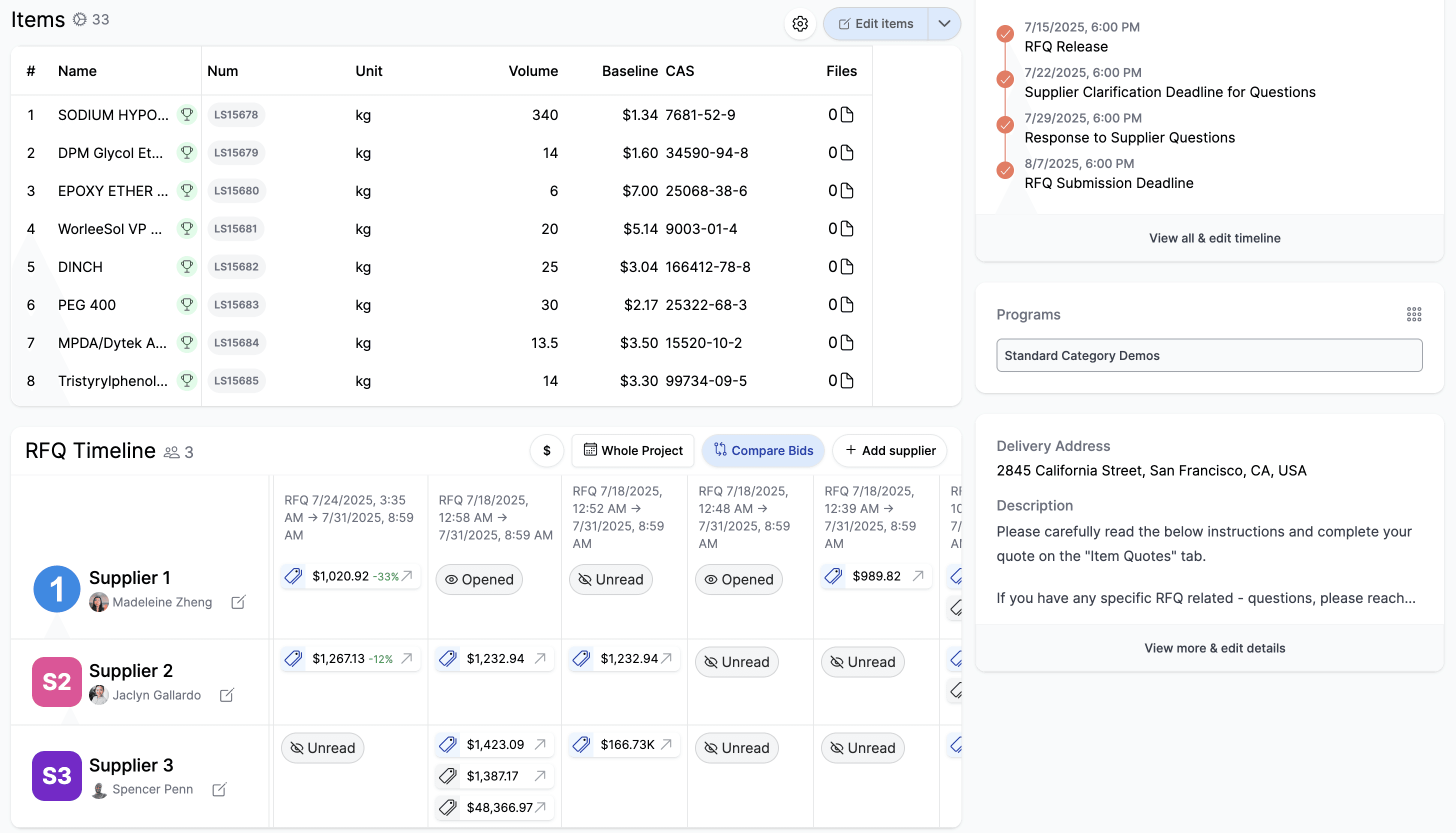This screenshot has width=1456, height=833.
Task: Click edit icon beside Madeleine Zheng
Action: 238,602
